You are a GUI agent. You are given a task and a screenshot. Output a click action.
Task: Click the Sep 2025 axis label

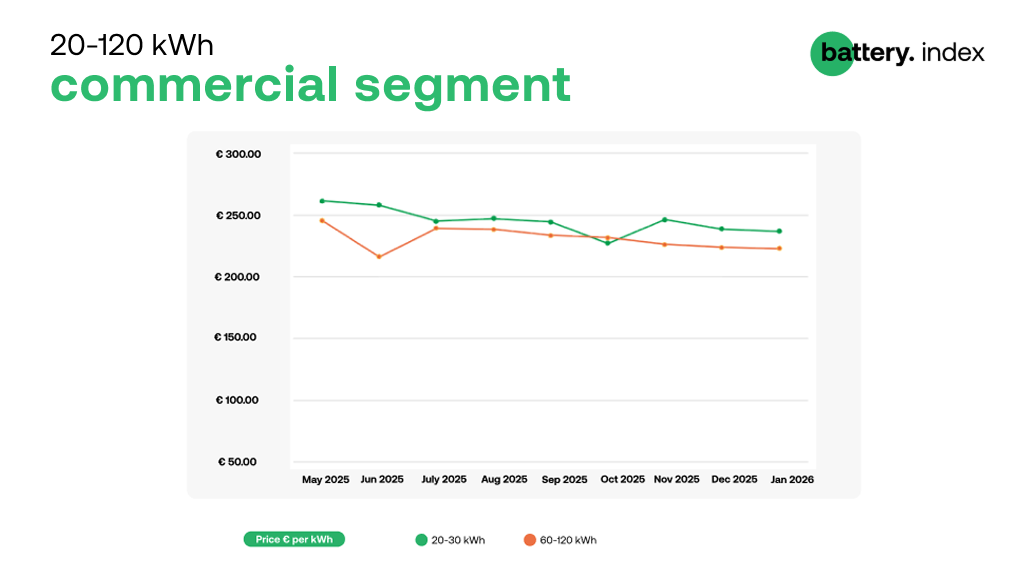tap(564, 479)
